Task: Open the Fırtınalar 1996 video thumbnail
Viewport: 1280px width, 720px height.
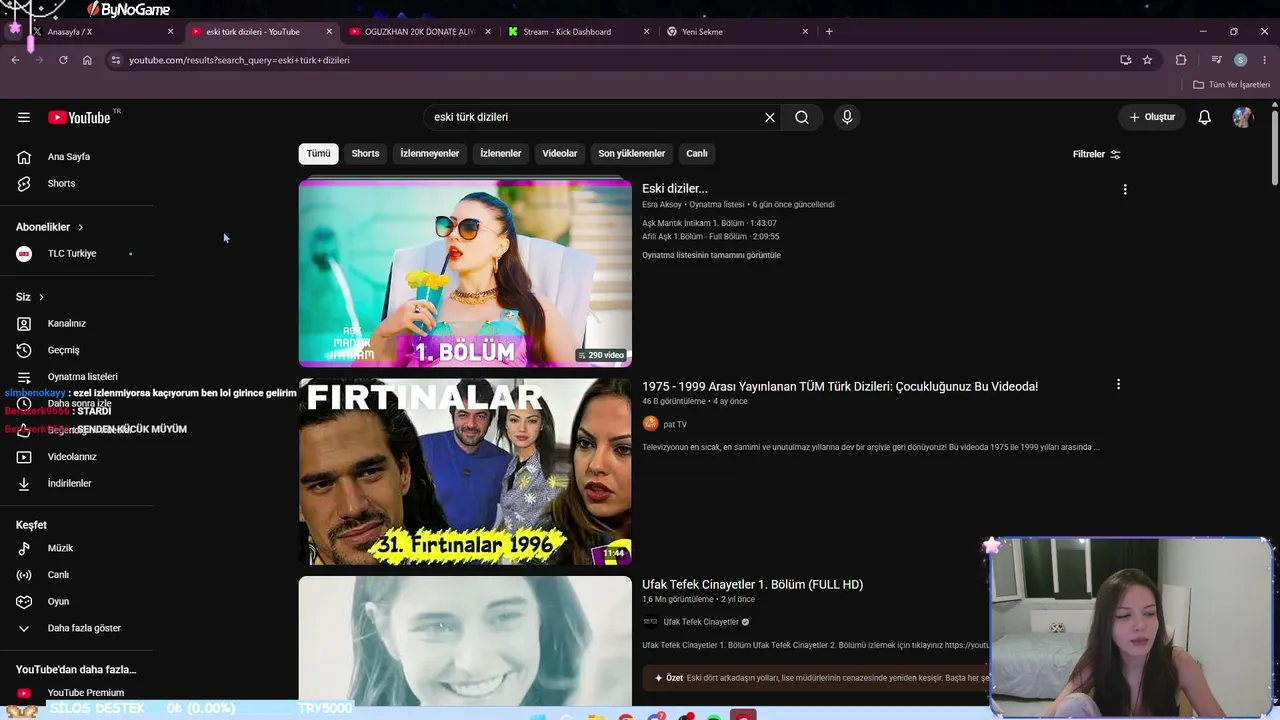Action: [465, 472]
